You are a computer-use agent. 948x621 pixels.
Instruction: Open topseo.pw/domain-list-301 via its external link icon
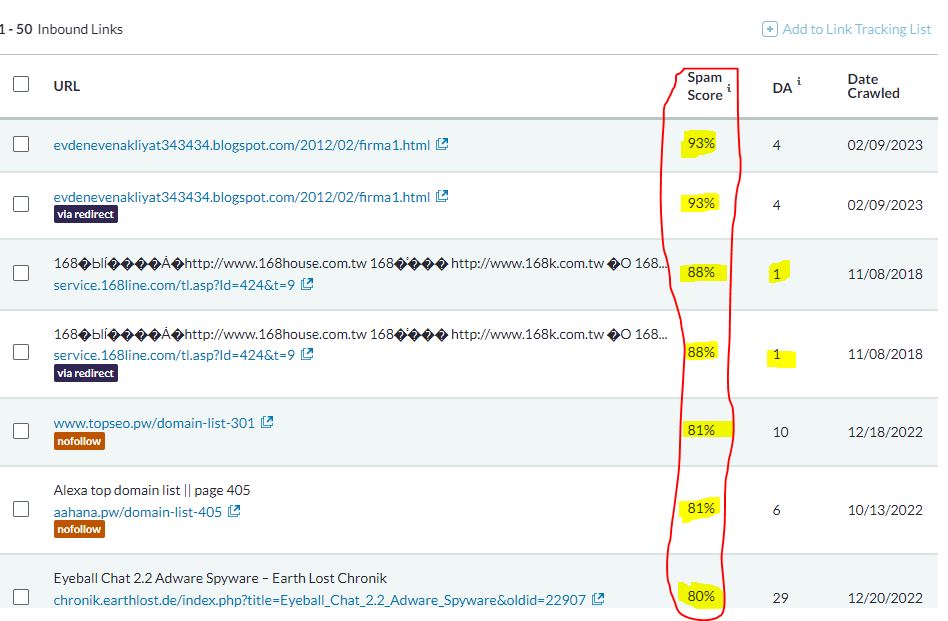266,421
